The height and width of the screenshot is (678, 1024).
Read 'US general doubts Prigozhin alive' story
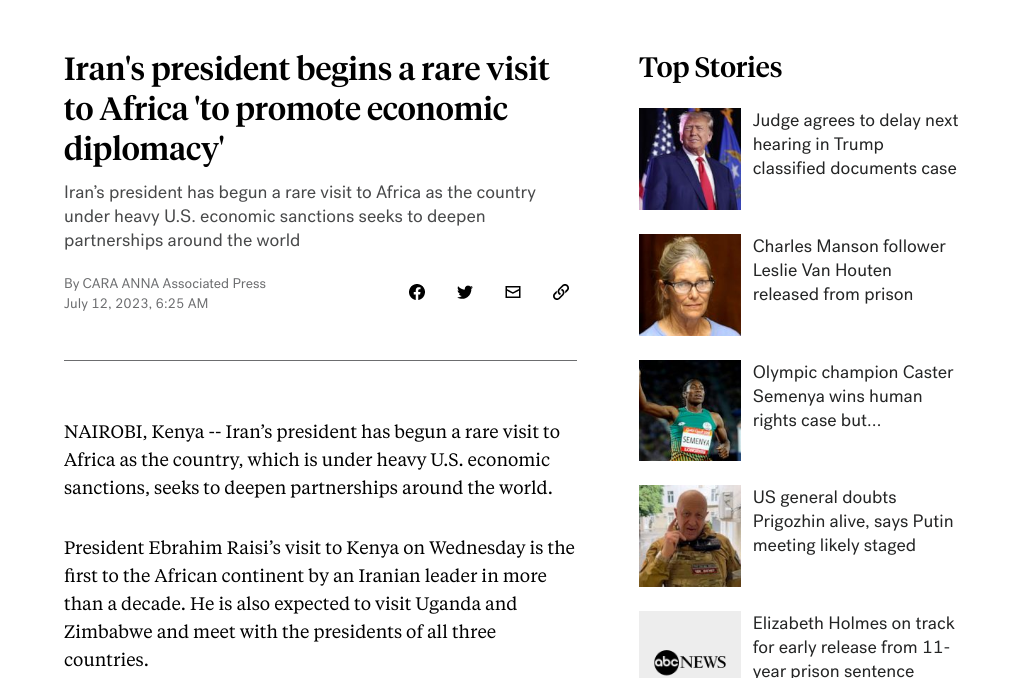click(852, 521)
